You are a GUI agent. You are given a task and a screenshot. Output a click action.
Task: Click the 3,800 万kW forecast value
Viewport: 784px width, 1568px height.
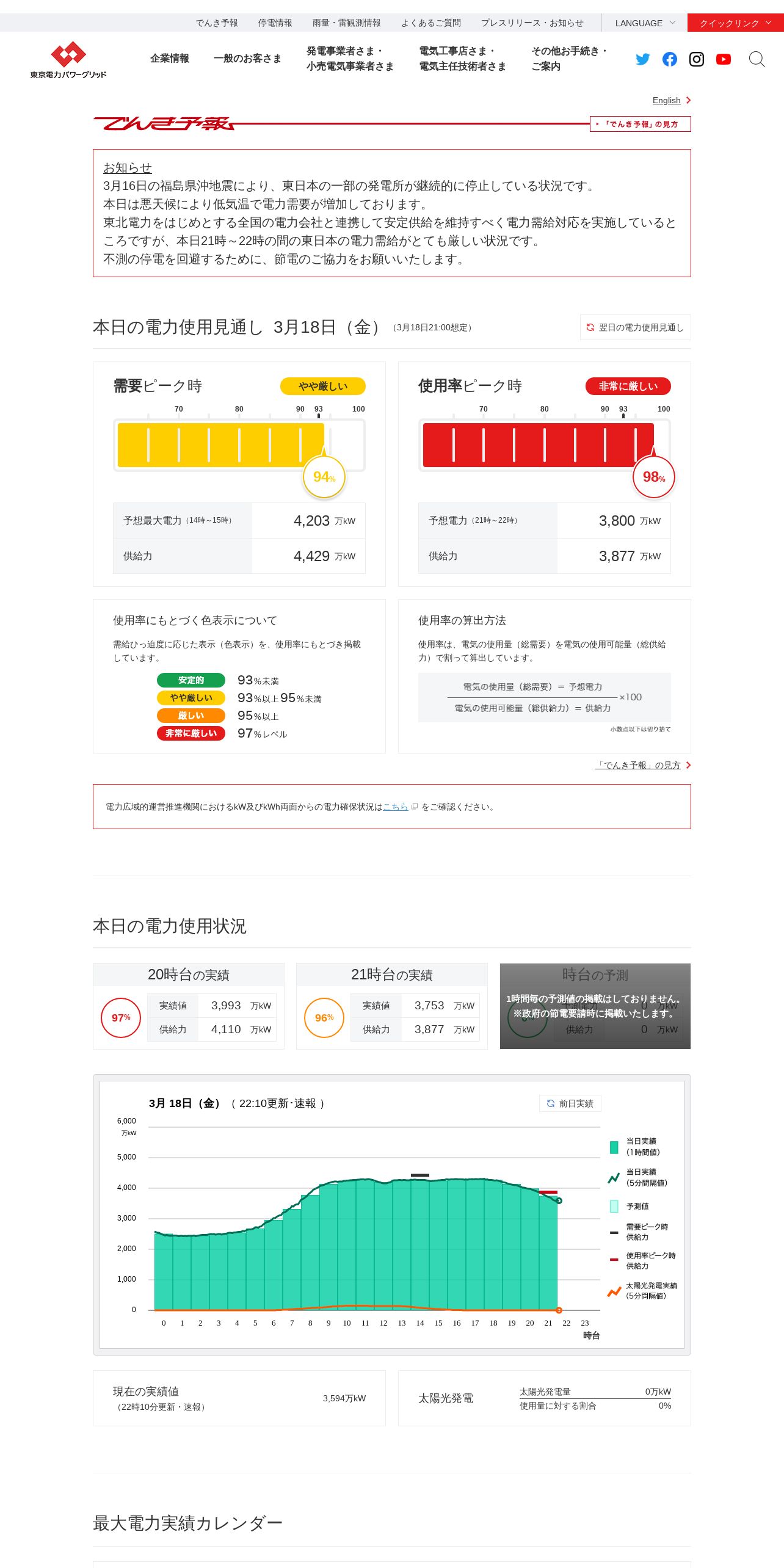pos(630,521)
